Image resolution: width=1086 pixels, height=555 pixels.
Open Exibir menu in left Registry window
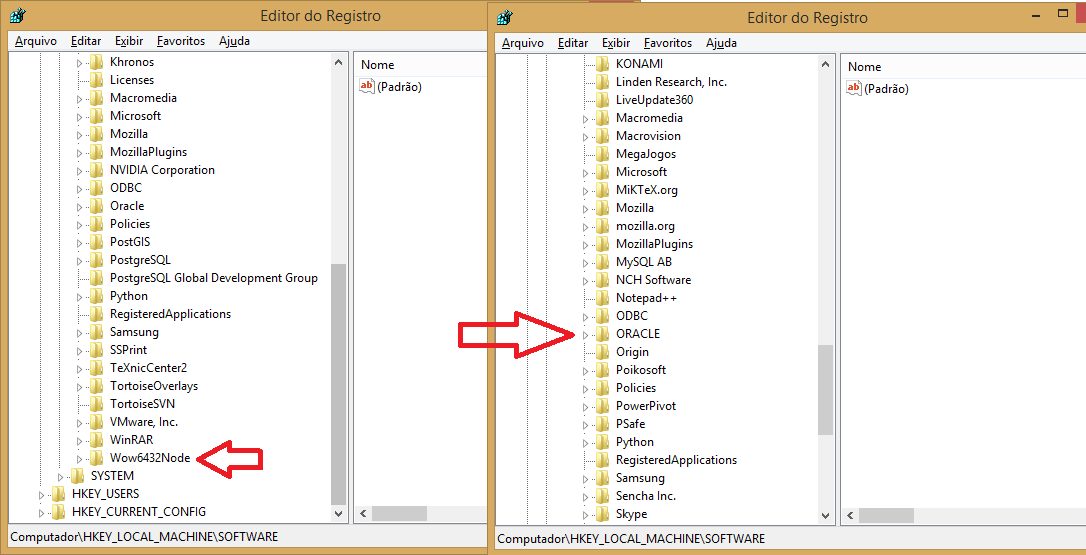click(129, 41)
